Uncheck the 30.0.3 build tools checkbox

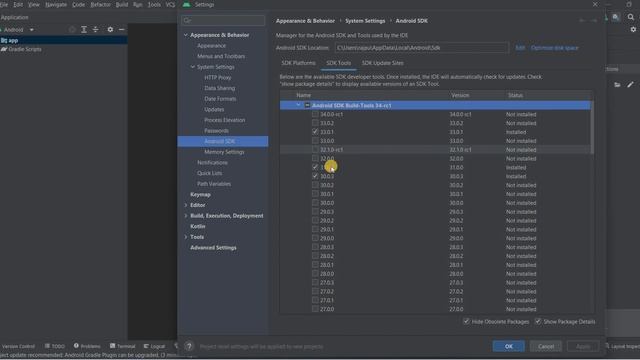pyautogui.click(x=315, y=176)
